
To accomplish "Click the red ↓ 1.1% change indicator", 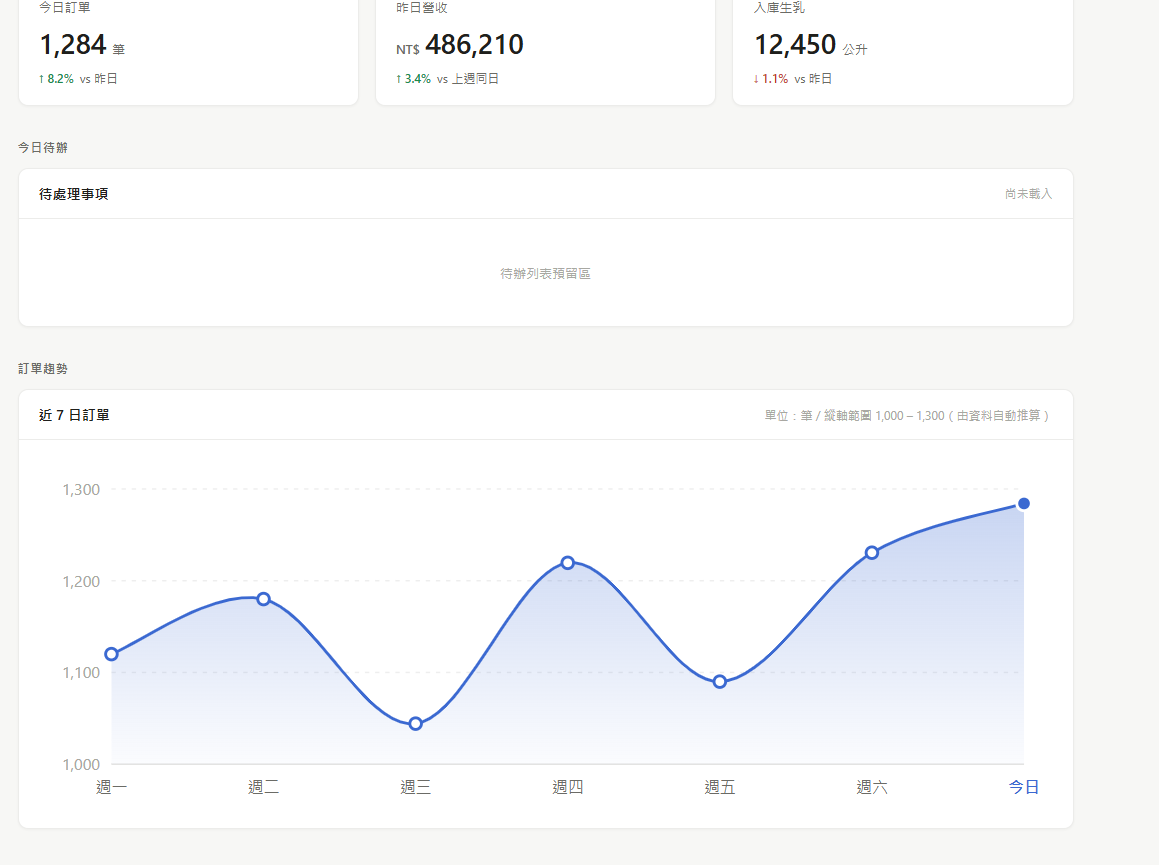I will [x=771, y=79].
